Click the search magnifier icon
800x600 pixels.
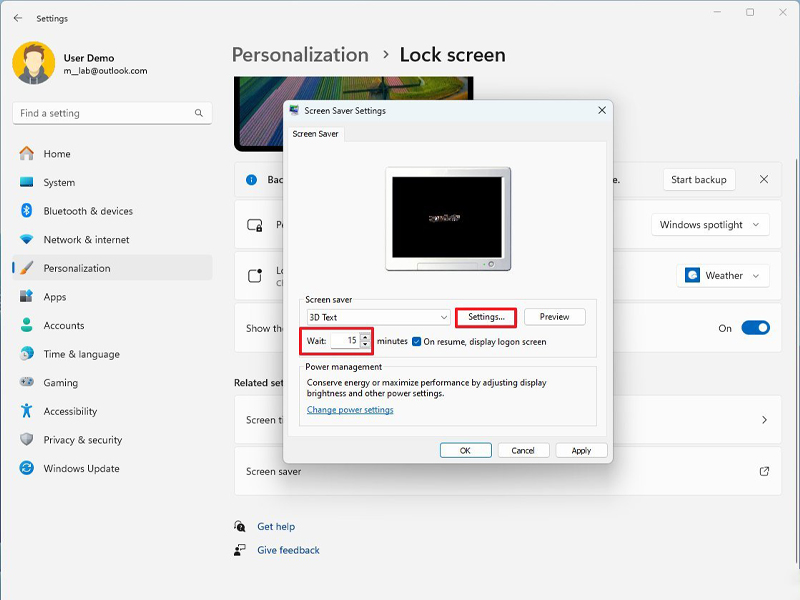(x=198, y=113)
